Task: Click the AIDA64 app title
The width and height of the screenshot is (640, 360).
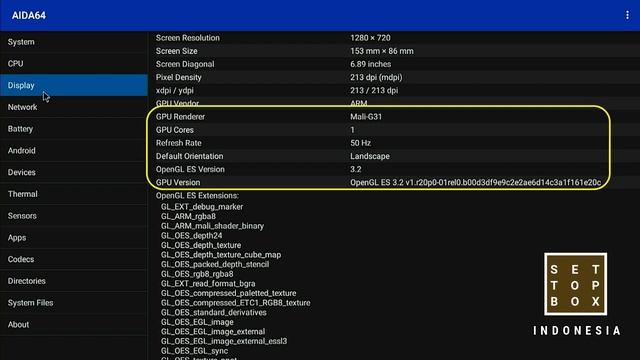Action: pos(29,16)
